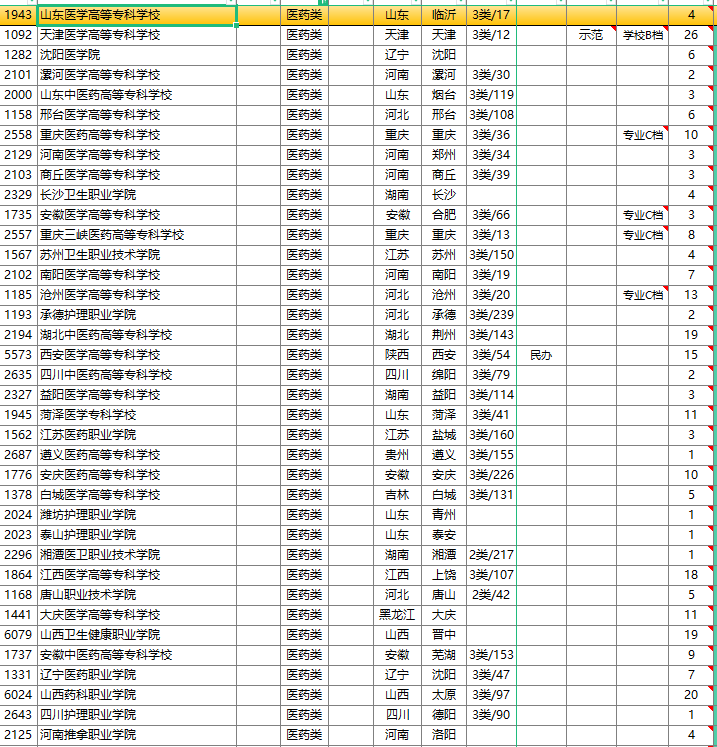
Task: Select 苏州卫生职业技术学院 cell
Action: [x=137, y=255]
